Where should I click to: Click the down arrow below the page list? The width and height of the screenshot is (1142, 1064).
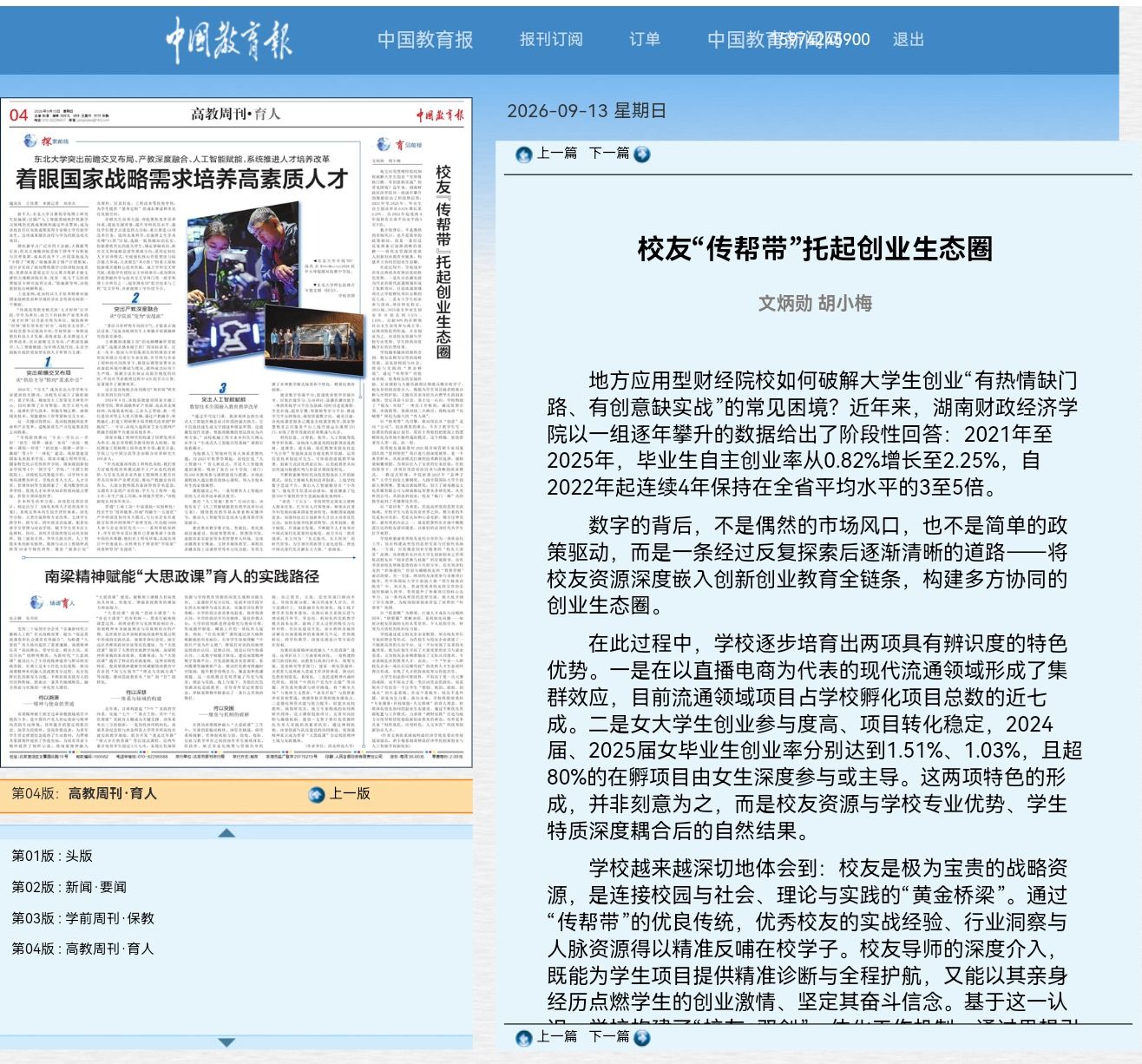226,1042
